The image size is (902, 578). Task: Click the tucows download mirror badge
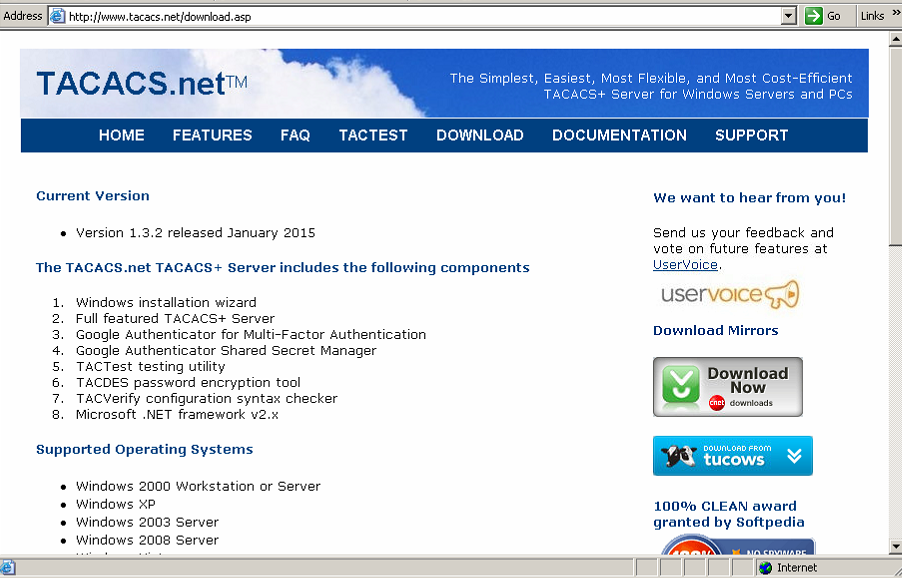[x=731, y=455]
